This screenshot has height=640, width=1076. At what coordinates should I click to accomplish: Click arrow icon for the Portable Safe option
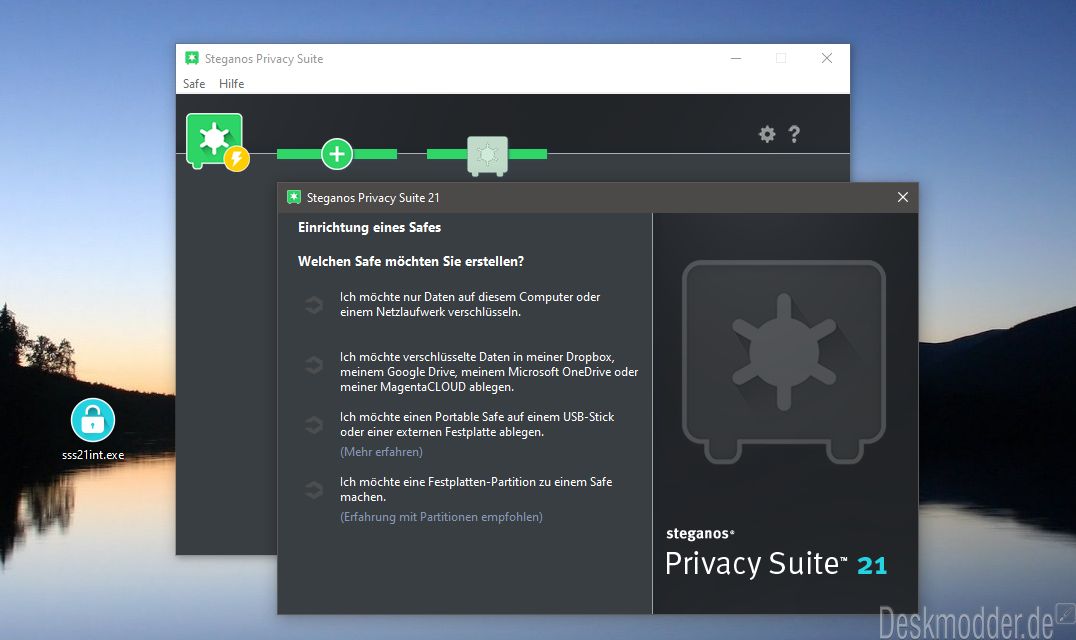point(314,425)
